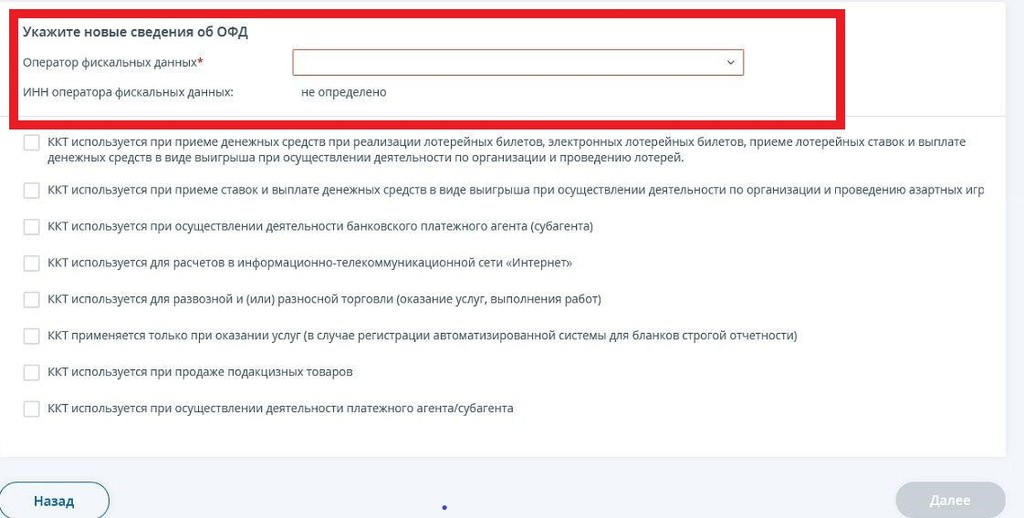The image size is (1024, 518).
Task: Click inside the empty operator selection field
Action: (x=500, y=63)
